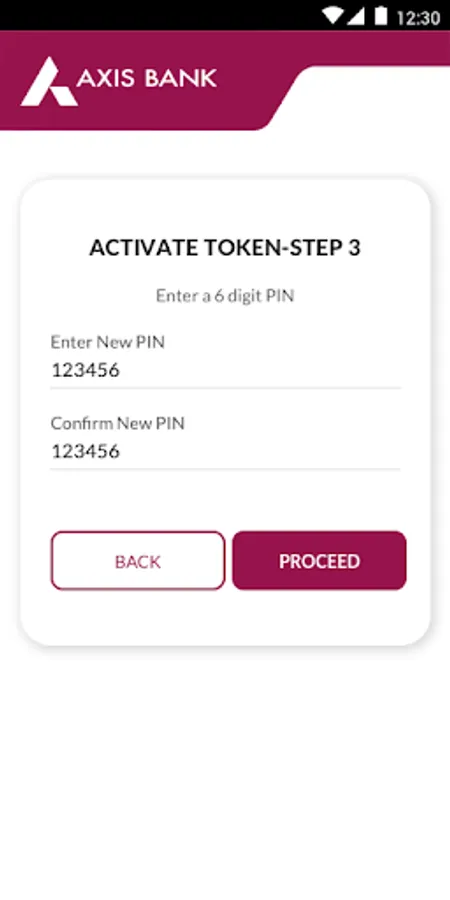Tap the cellular signal strength icon
Viewport: 450px width, 900px height.
pyautogui.click(x=355, y=16)
